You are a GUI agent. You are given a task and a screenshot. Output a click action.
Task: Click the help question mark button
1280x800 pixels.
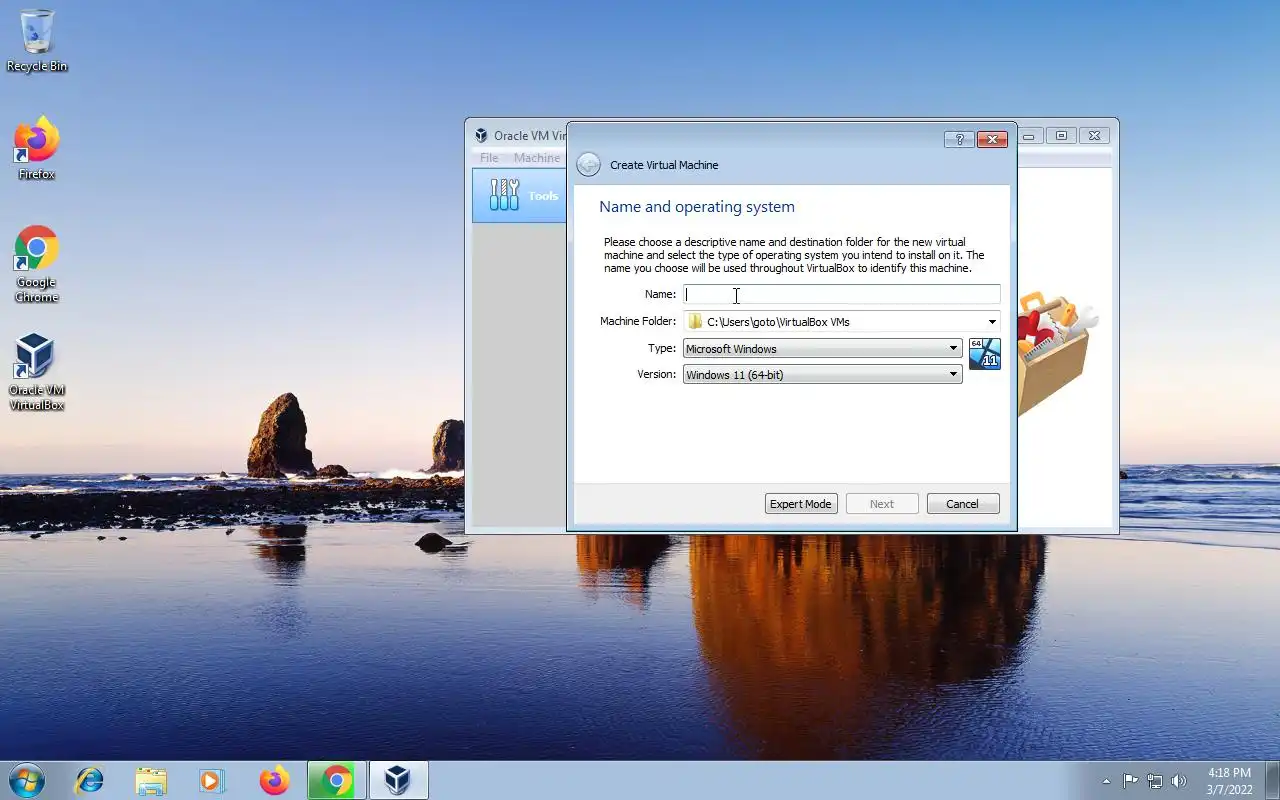click(x=959, y=139)
